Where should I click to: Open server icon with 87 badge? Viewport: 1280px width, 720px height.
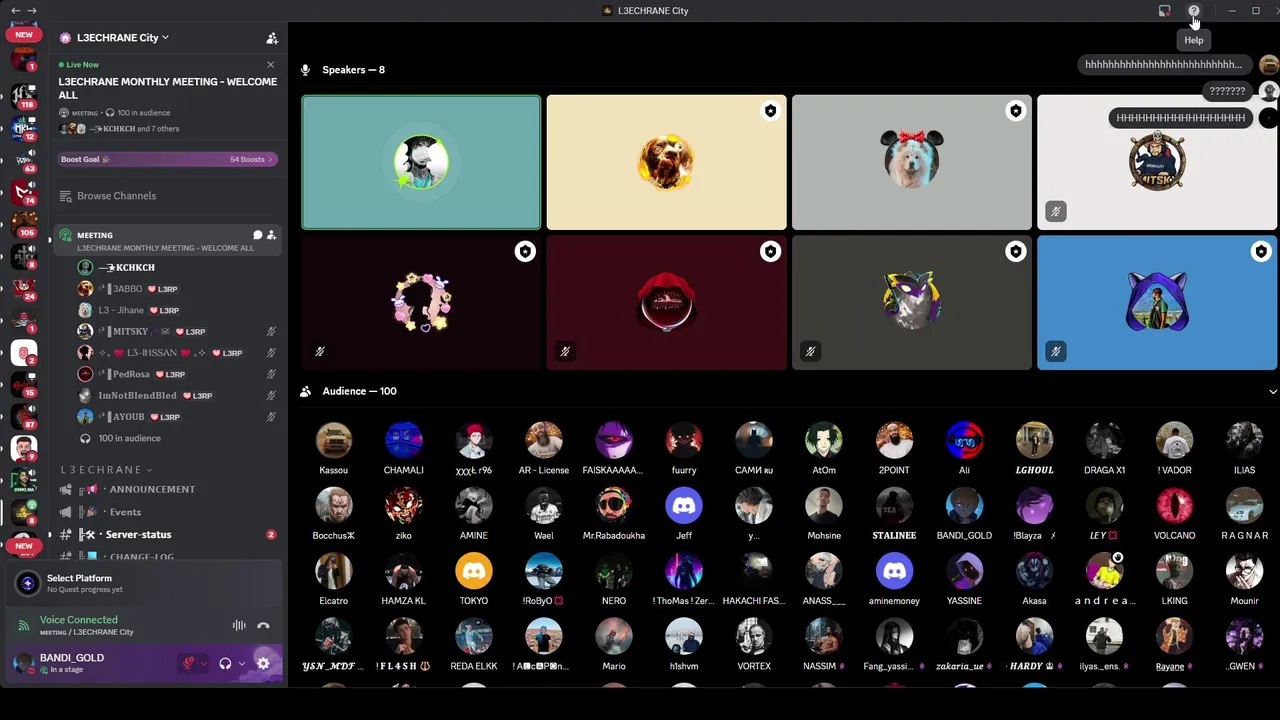pos(24,416)
